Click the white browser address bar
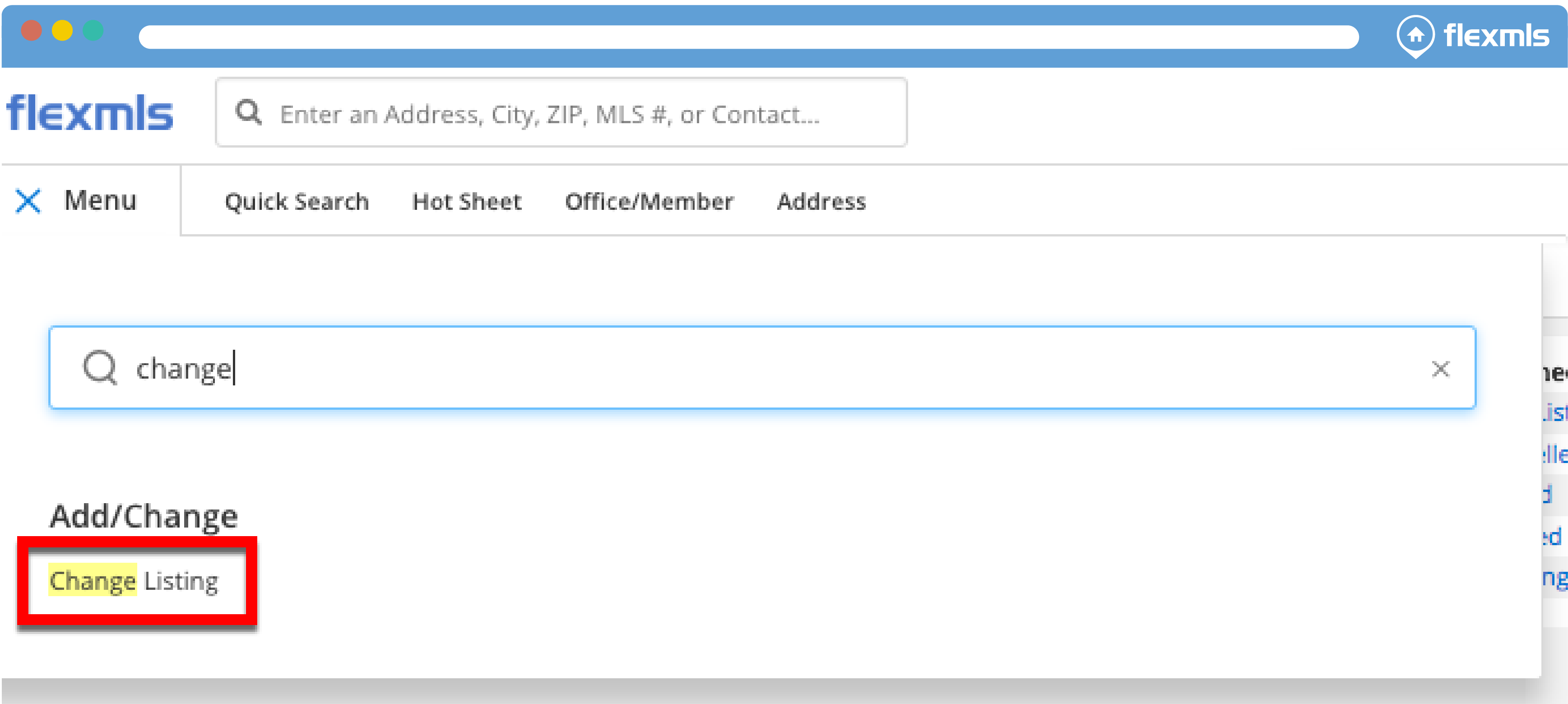 [x=748, y=37]
